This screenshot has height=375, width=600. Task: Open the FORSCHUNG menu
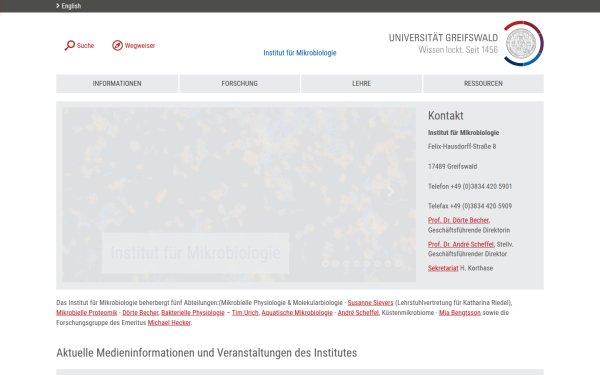pyautogui.click(x=240, y=83)
